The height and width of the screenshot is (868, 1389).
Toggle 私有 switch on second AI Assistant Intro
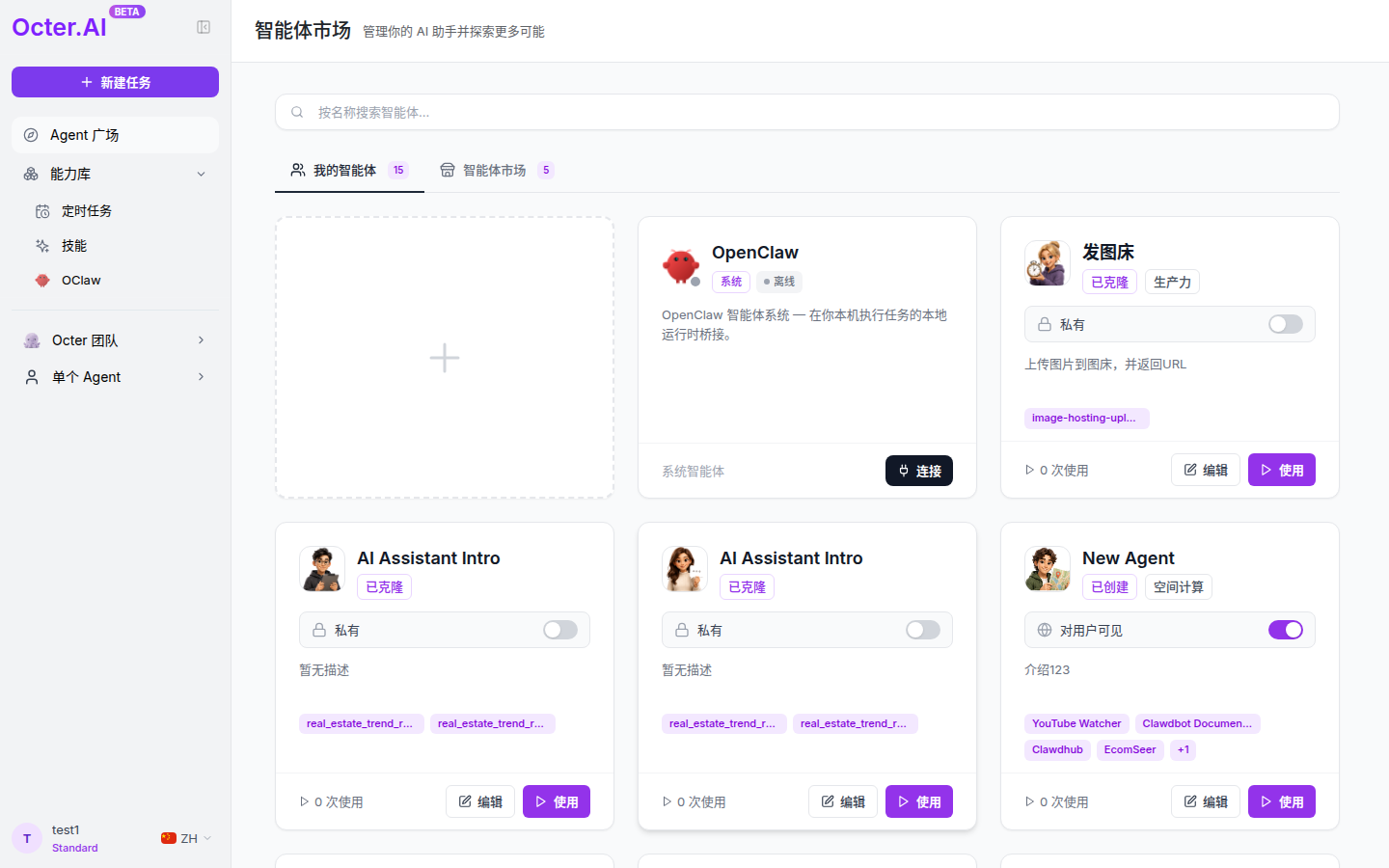click(x=923, y=630)
